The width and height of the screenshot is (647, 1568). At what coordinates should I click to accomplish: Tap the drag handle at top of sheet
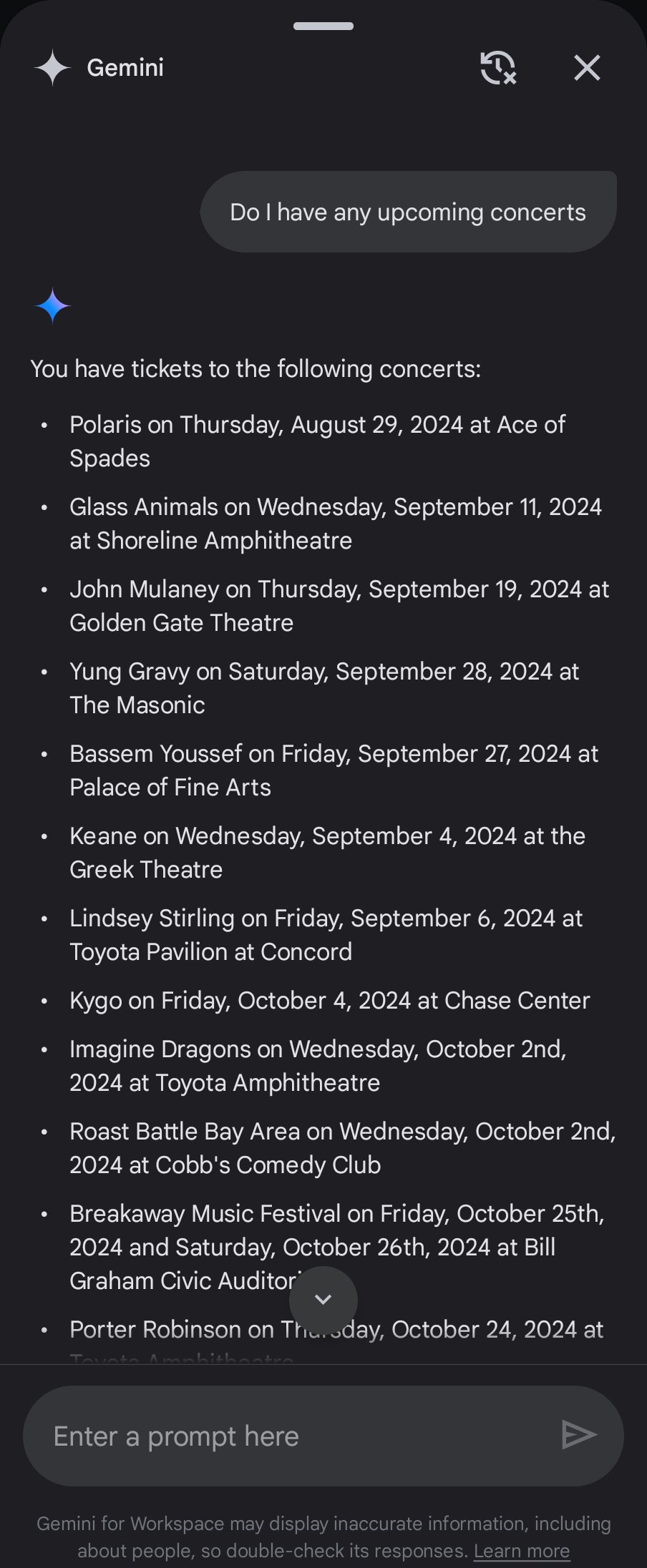pyautogui.click(x=323, y=26)
